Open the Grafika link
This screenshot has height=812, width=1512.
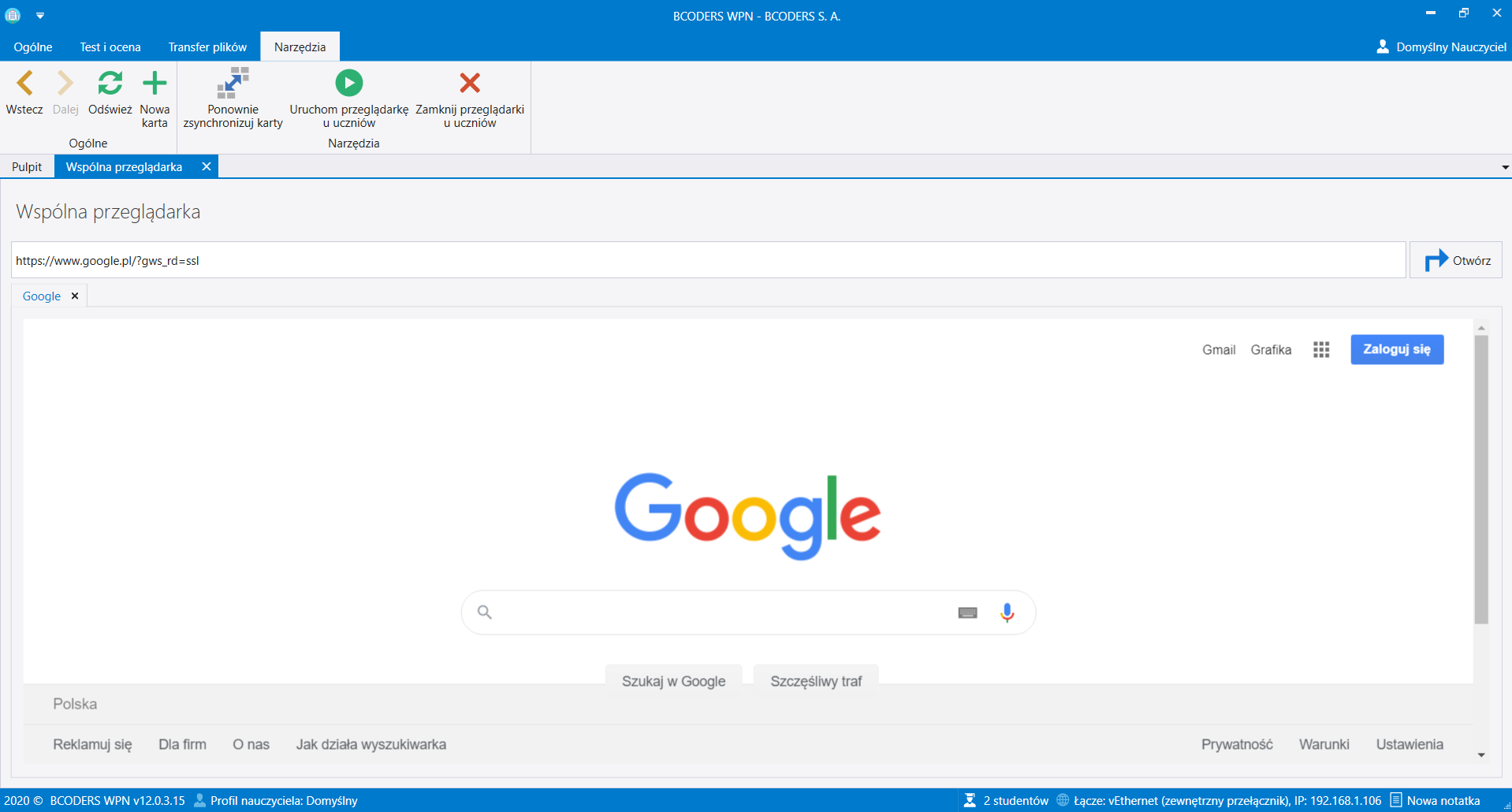(x=1271, y=349)
